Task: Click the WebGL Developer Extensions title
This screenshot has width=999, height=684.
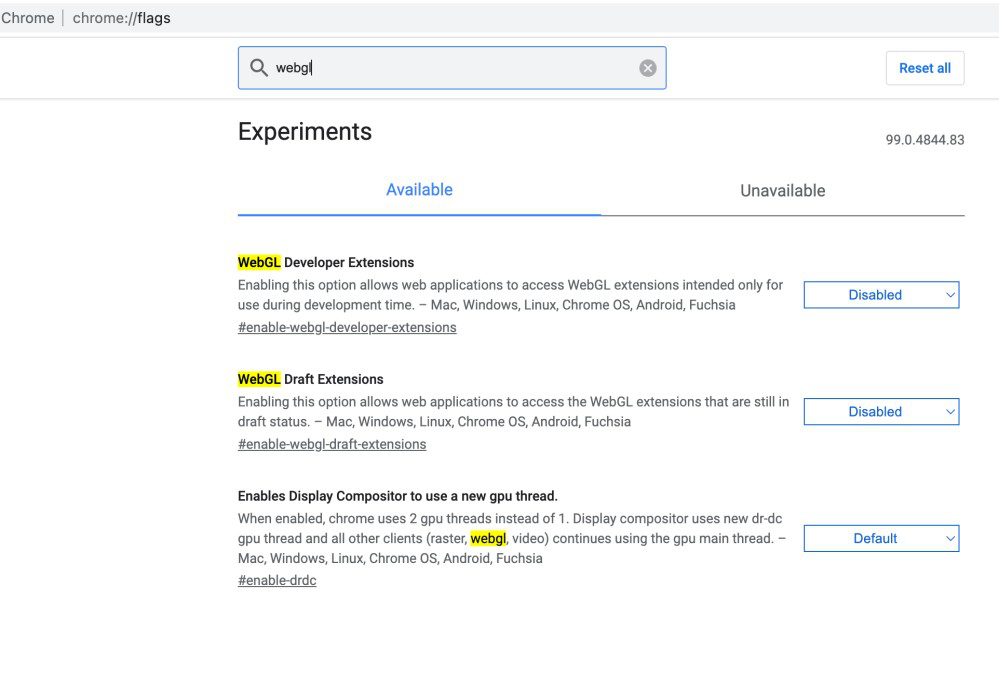Action: pos(326,263)
